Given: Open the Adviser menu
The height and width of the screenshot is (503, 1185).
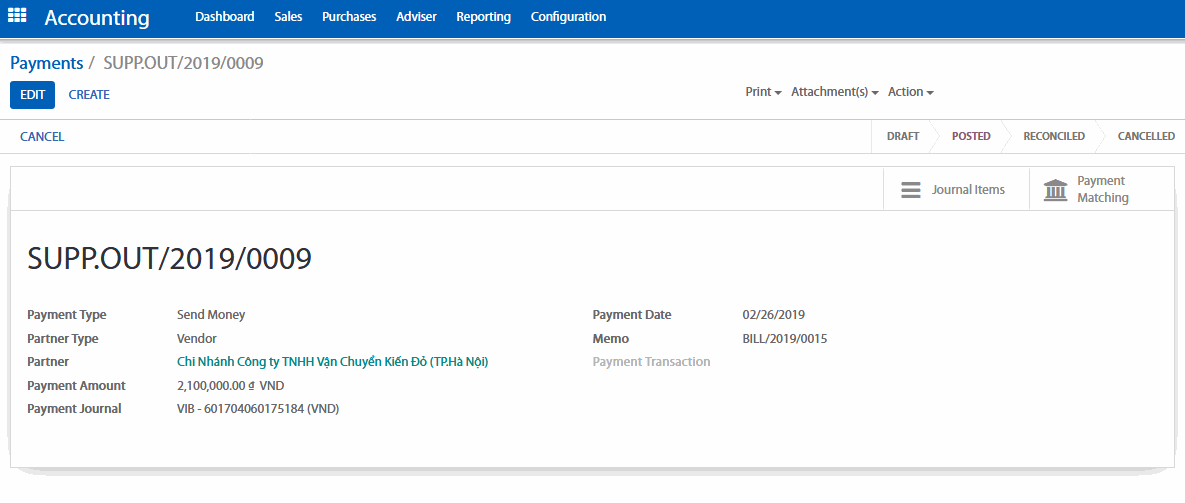Looking at the screenshot, I should [416, 17].
